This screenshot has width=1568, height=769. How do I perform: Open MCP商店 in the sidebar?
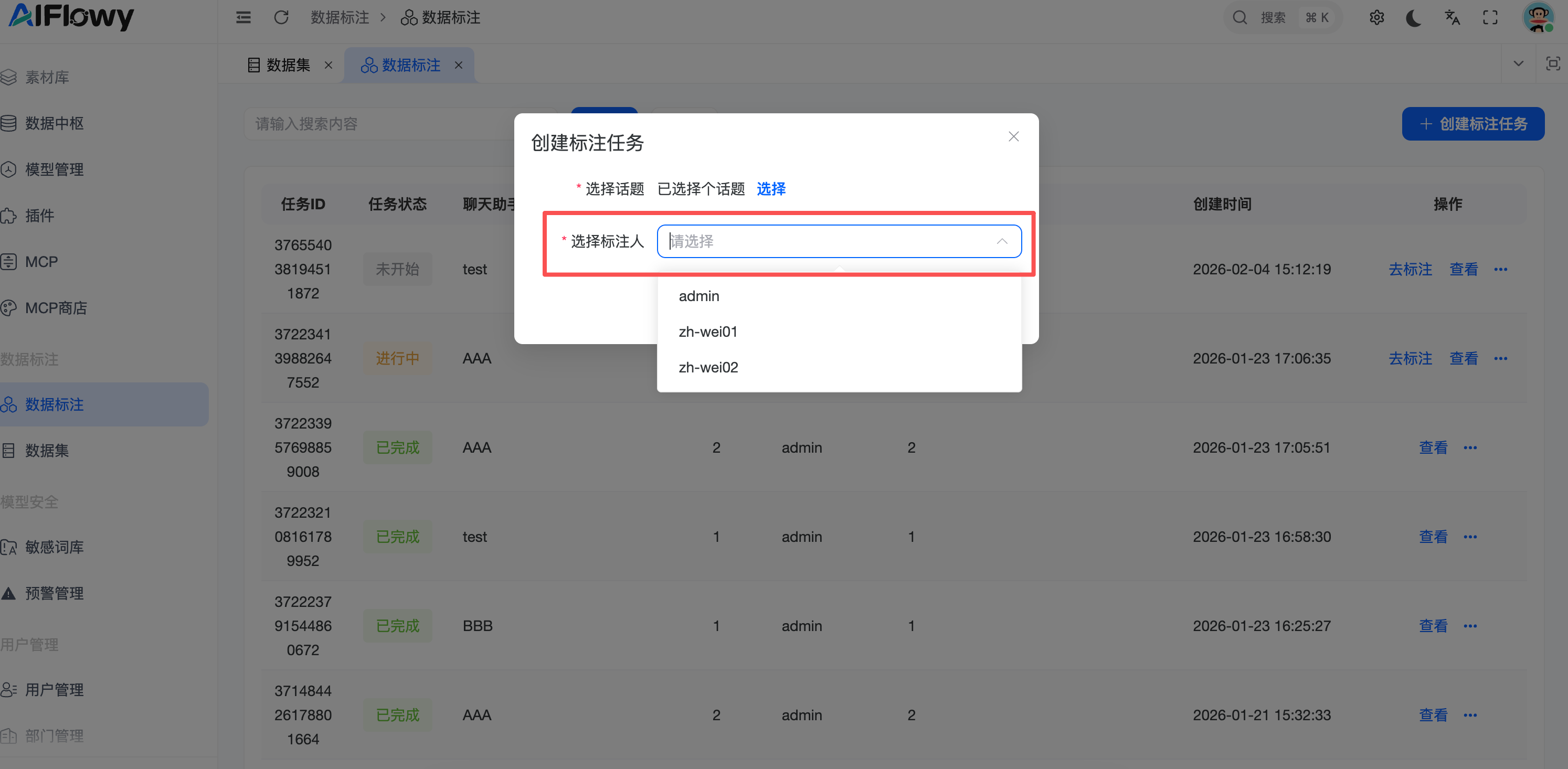(56, 308)
